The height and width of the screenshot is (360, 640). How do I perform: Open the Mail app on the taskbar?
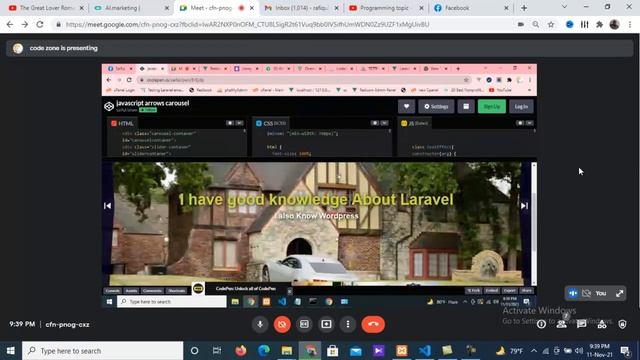(356, 351)
